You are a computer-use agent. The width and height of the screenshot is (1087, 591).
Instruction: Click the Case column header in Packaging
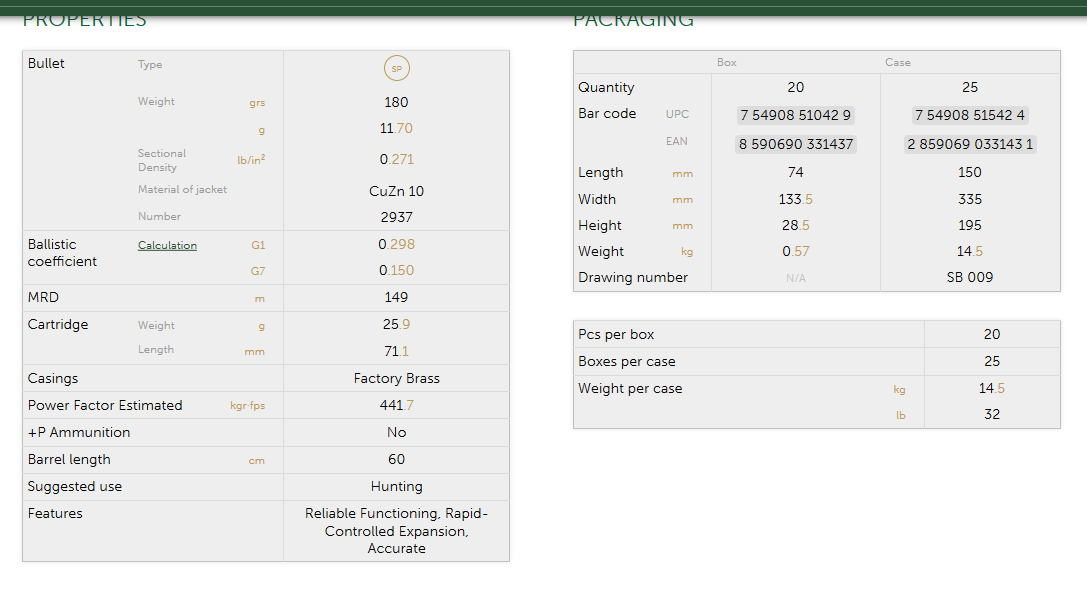(897, 62)
